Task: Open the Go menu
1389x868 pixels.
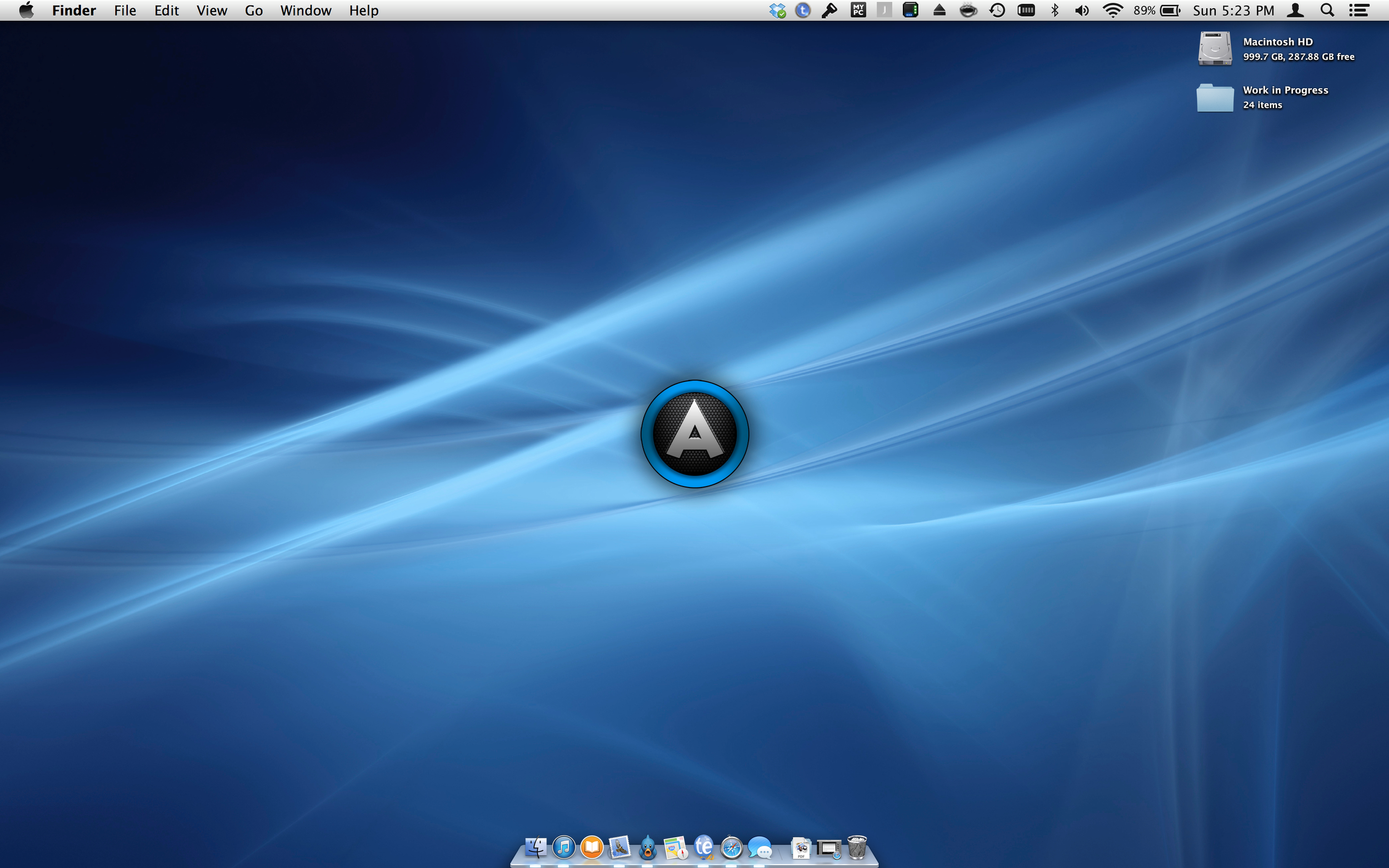Action: (254, 11)
